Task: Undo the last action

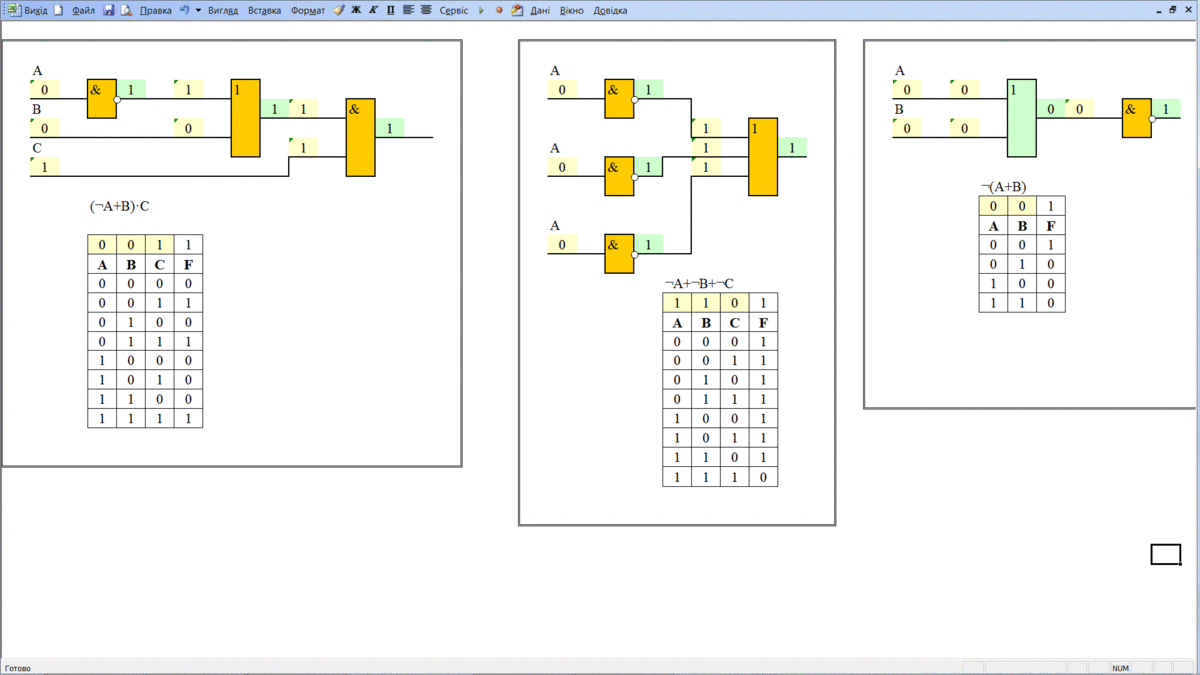Action: tap(184, 10)
